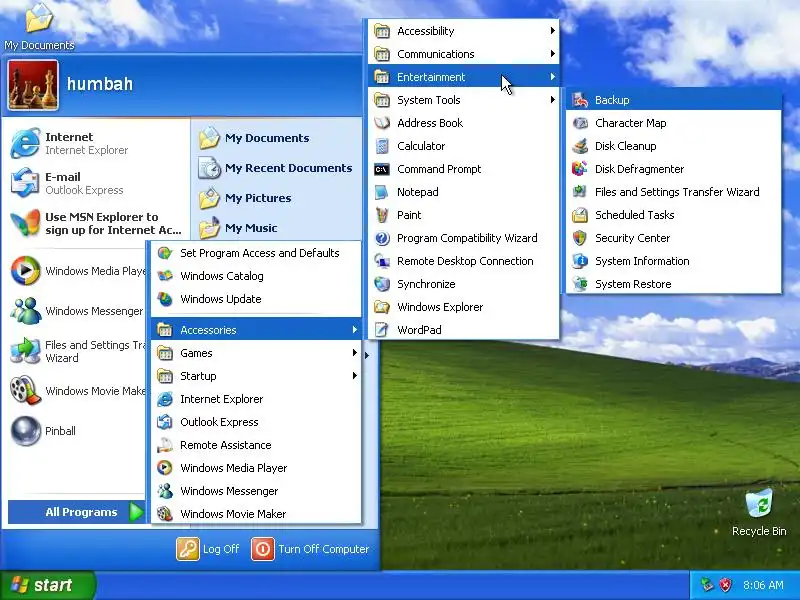Open Windows Catalog icon
800x600 pixels.
pyautogui.click(x=165, y=276)
